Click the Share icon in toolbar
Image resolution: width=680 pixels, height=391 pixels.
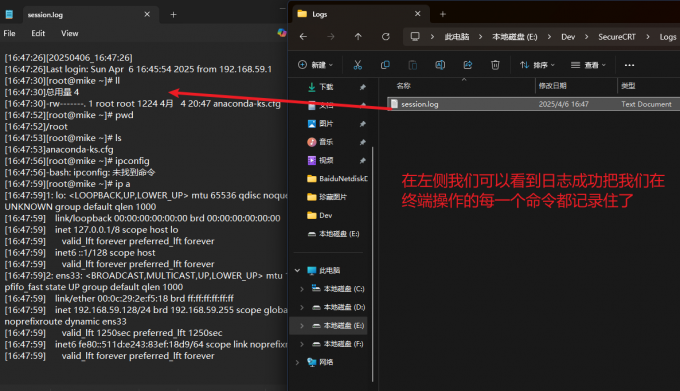(x=468, y=65)
